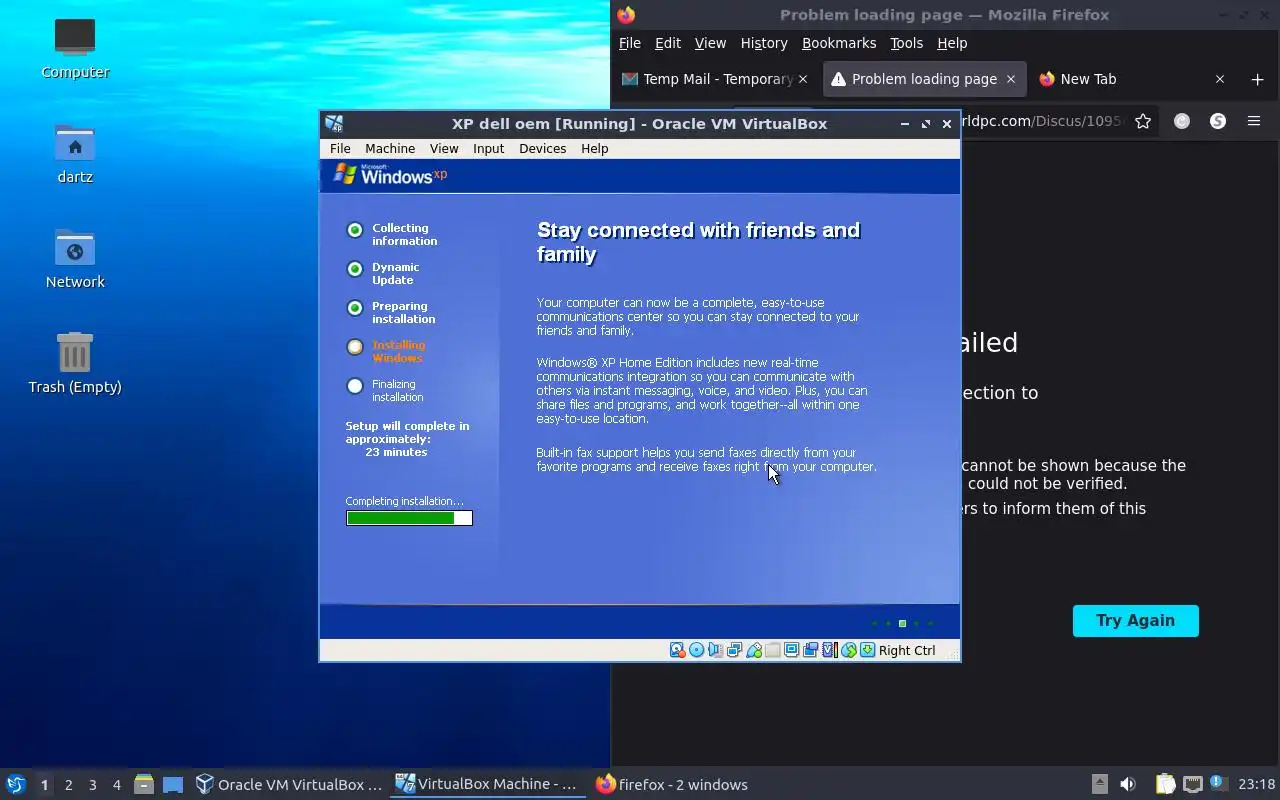Click the green arrow keyboard capture icon
Viewport: 1280px width, 800px height.
867,650
